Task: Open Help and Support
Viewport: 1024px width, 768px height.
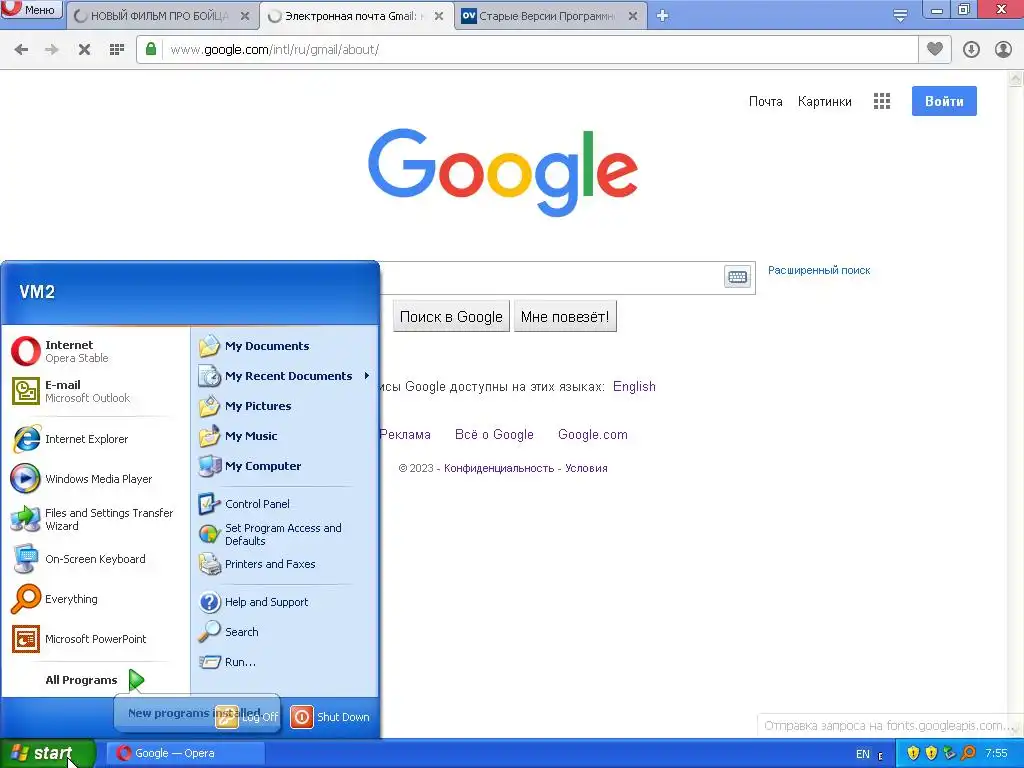Action: coord(285,602)
